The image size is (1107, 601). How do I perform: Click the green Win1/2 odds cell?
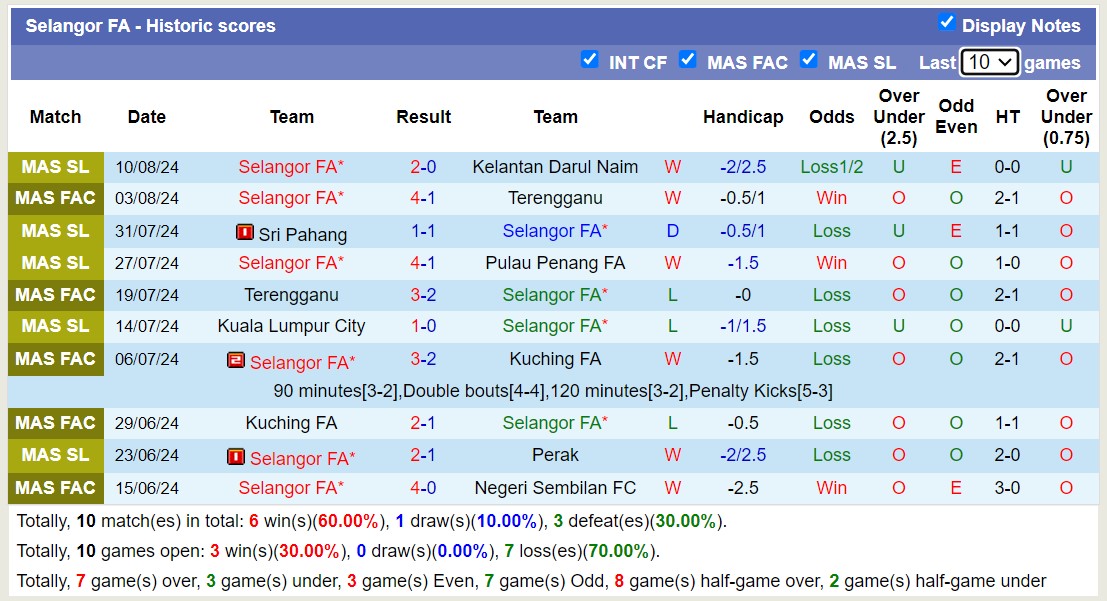click(831, 167)
